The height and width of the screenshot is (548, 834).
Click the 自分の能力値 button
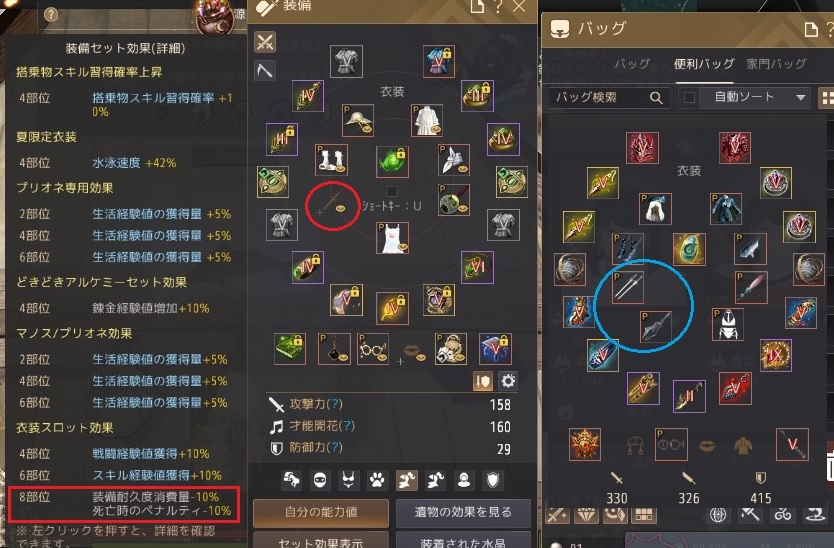click(x=321, y=512)
